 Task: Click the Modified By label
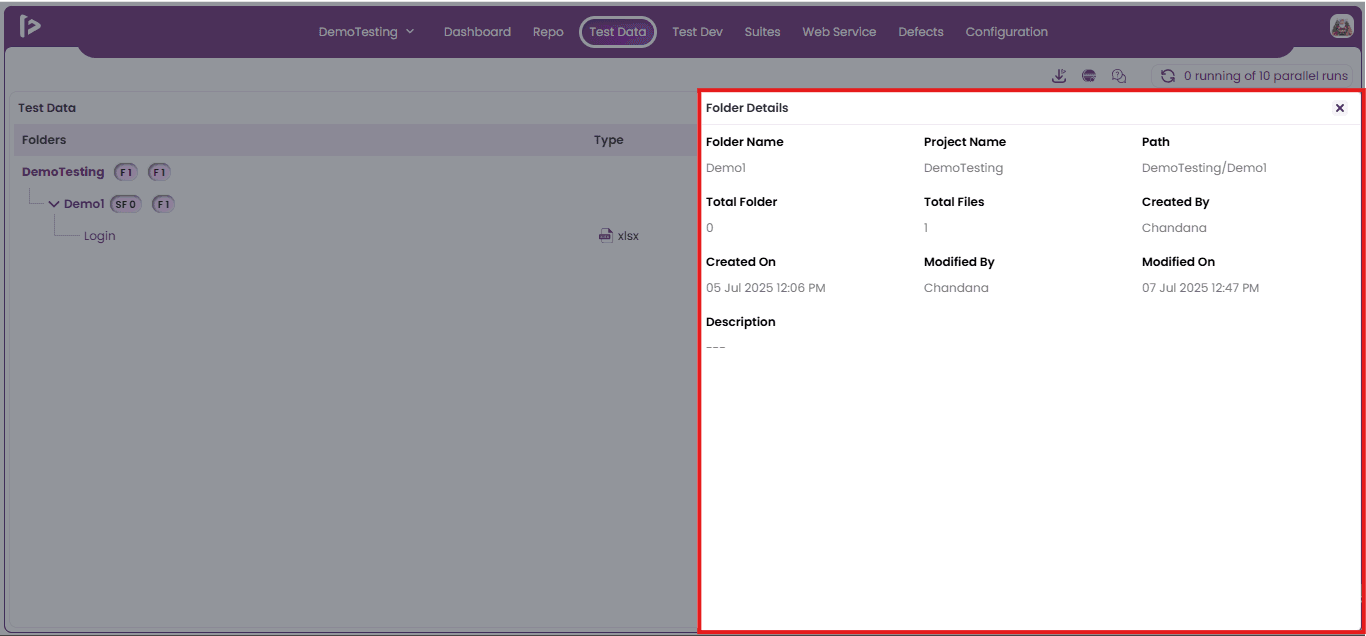[x=959, y=262]
